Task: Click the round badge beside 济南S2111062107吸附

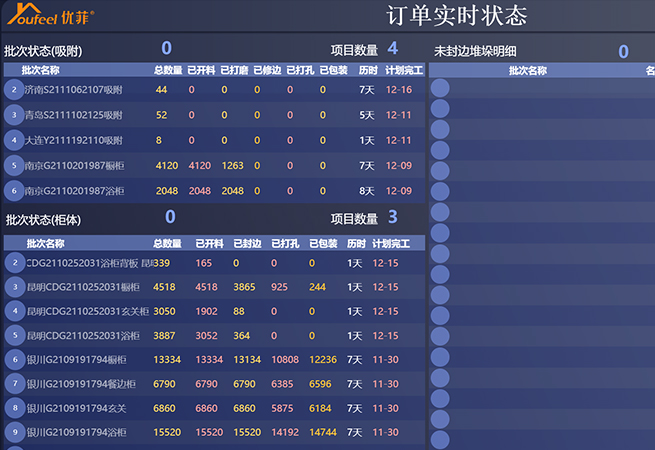Action: [14, 90]
